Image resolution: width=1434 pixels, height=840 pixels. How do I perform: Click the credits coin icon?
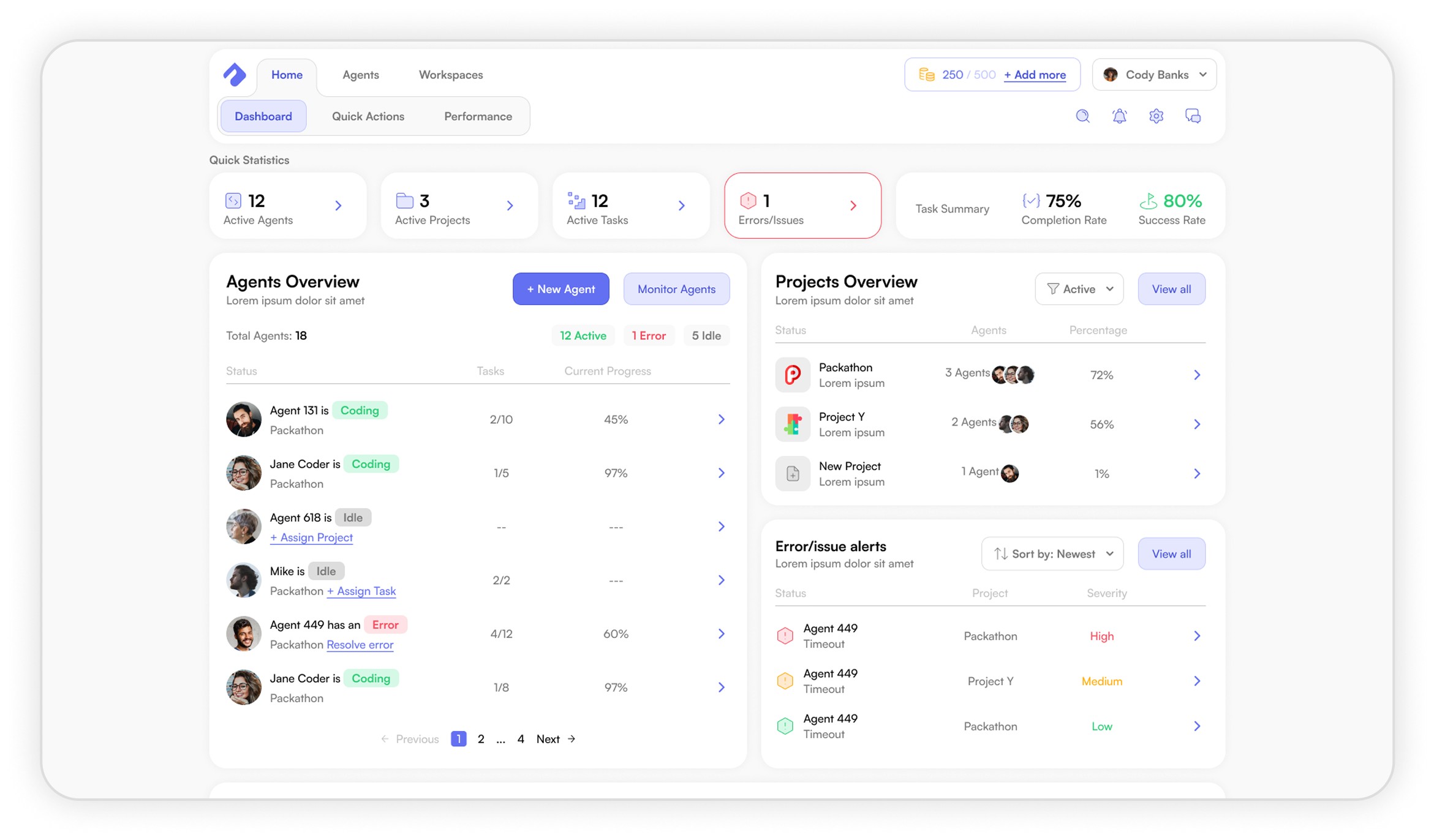[x=927, y=74]
